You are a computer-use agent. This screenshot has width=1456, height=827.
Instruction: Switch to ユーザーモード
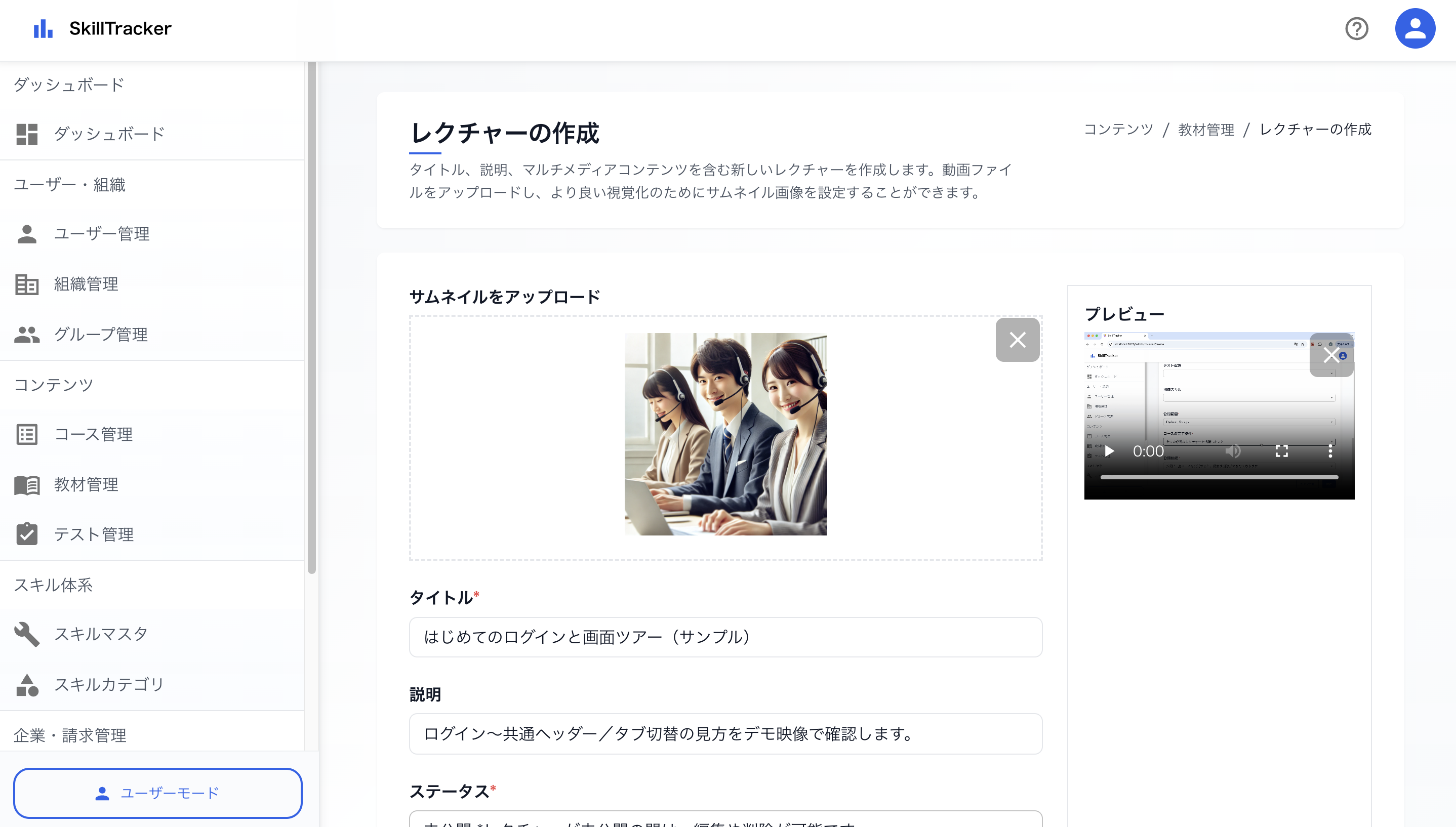click(157, 793)
